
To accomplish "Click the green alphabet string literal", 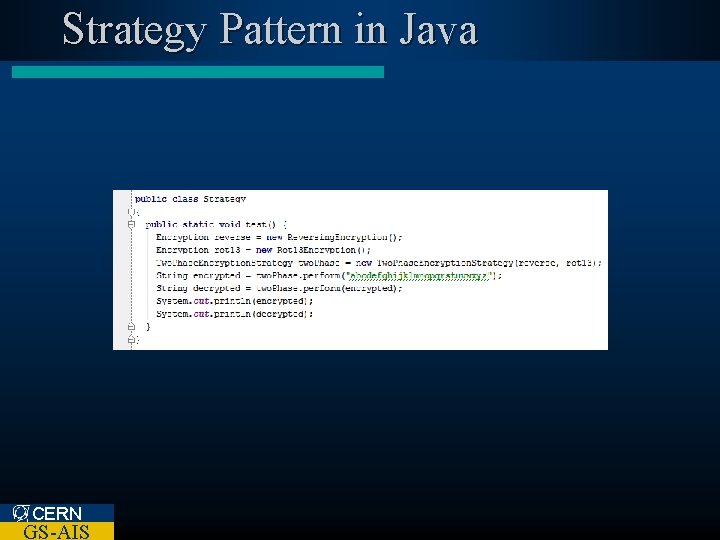I will coord(420,276).
